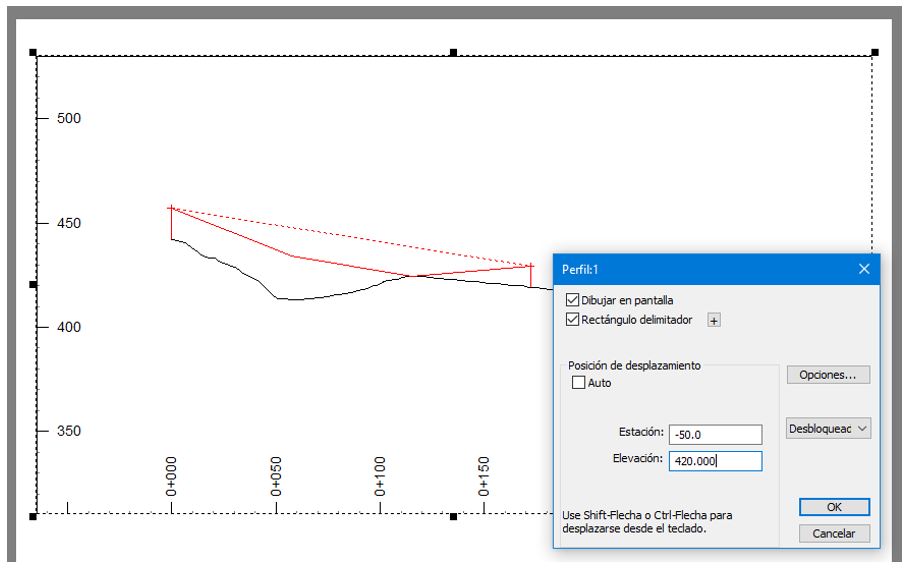This screenshot has height=570, width=917.
Task: Click the Elevación input field
Action: click(x=715, y=461)
